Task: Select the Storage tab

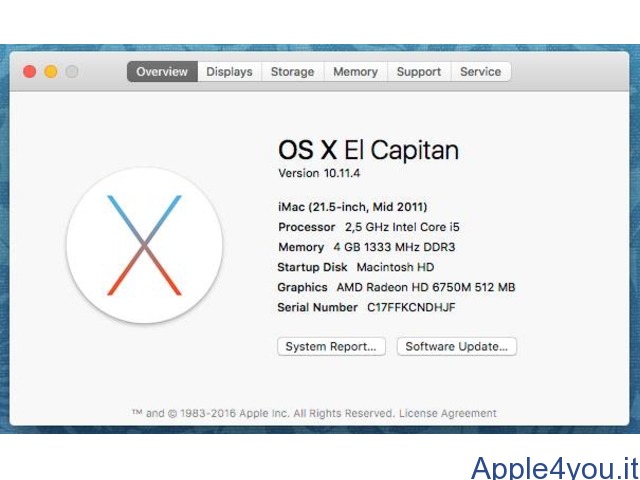Action: pyautogui.click(x=293, y=72)
